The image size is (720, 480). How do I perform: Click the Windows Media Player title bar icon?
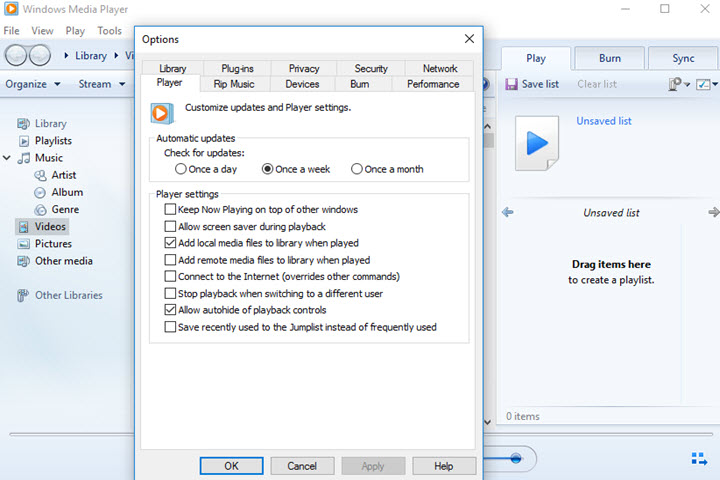point(11,8)
